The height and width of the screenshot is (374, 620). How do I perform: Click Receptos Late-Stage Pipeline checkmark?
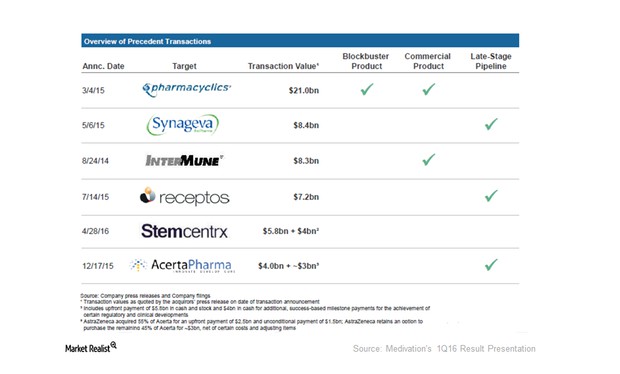pyautogui.click(x=491, y=196)
